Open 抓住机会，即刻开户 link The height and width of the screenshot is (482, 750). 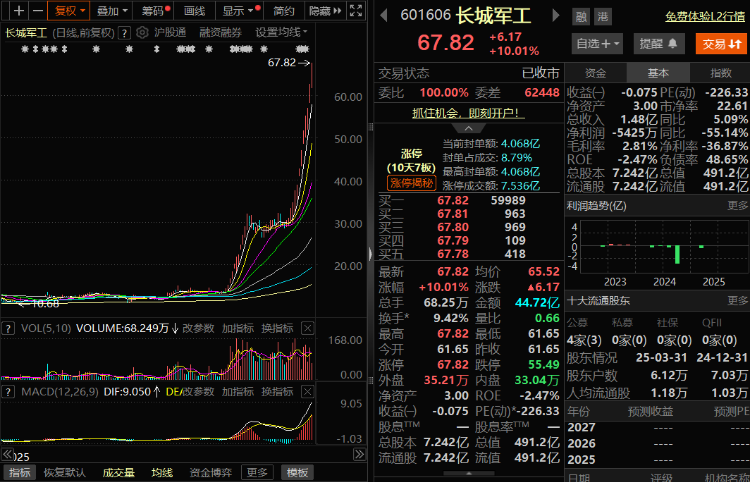click(468, 113)
